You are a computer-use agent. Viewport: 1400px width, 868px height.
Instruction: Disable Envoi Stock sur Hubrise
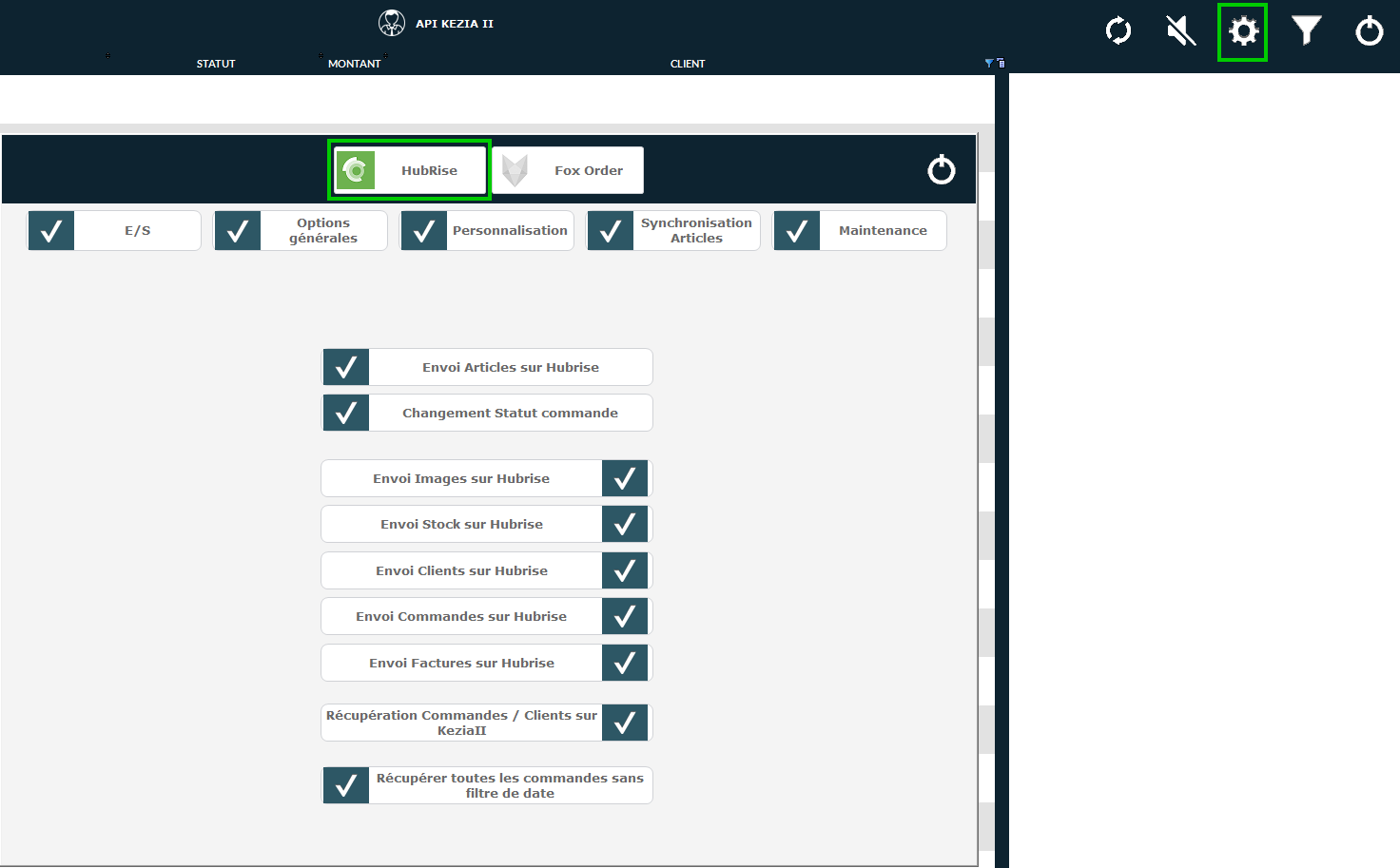click(x=625, y=524)
